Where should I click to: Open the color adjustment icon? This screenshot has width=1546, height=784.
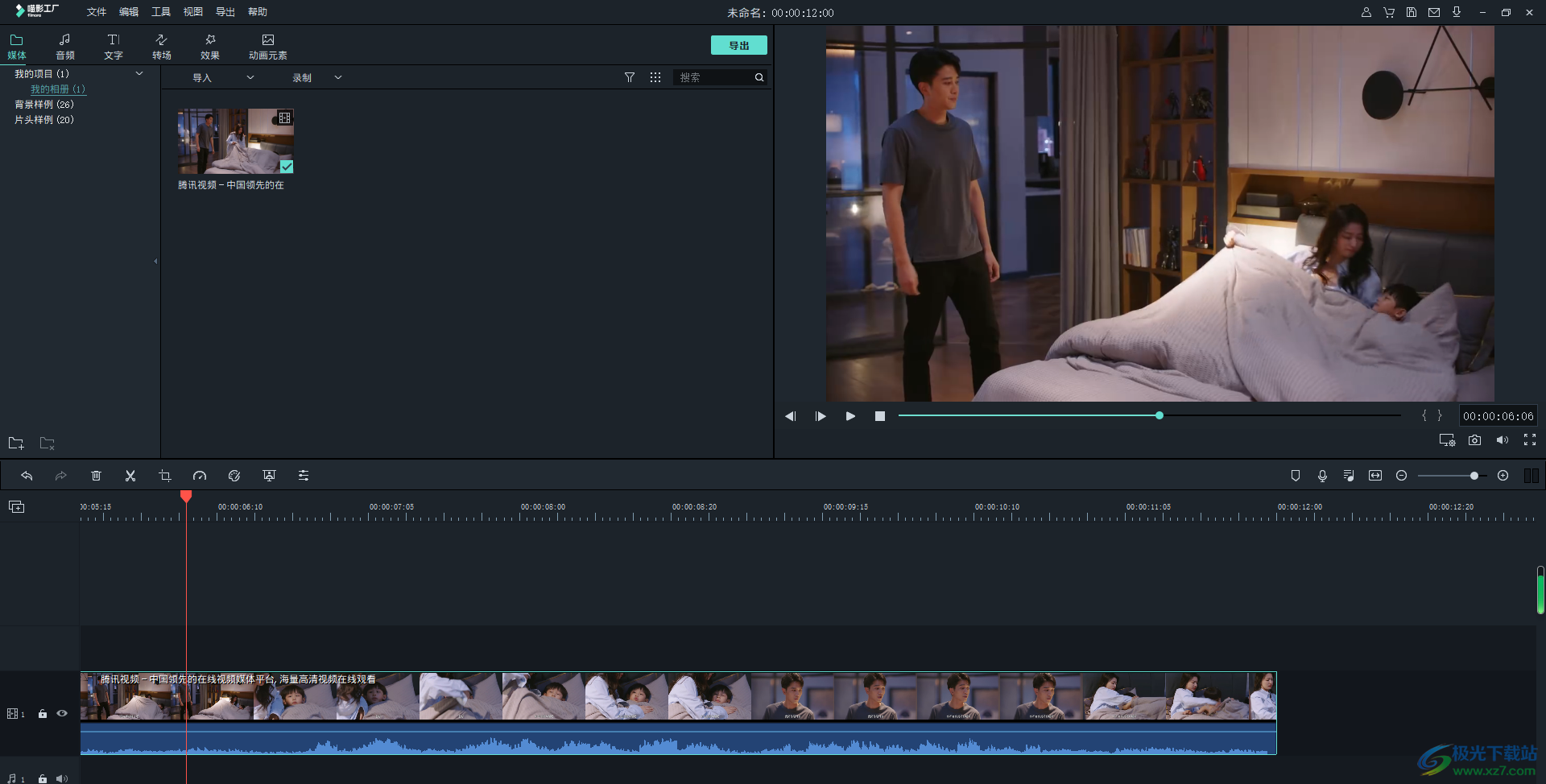tap(234, 476)
